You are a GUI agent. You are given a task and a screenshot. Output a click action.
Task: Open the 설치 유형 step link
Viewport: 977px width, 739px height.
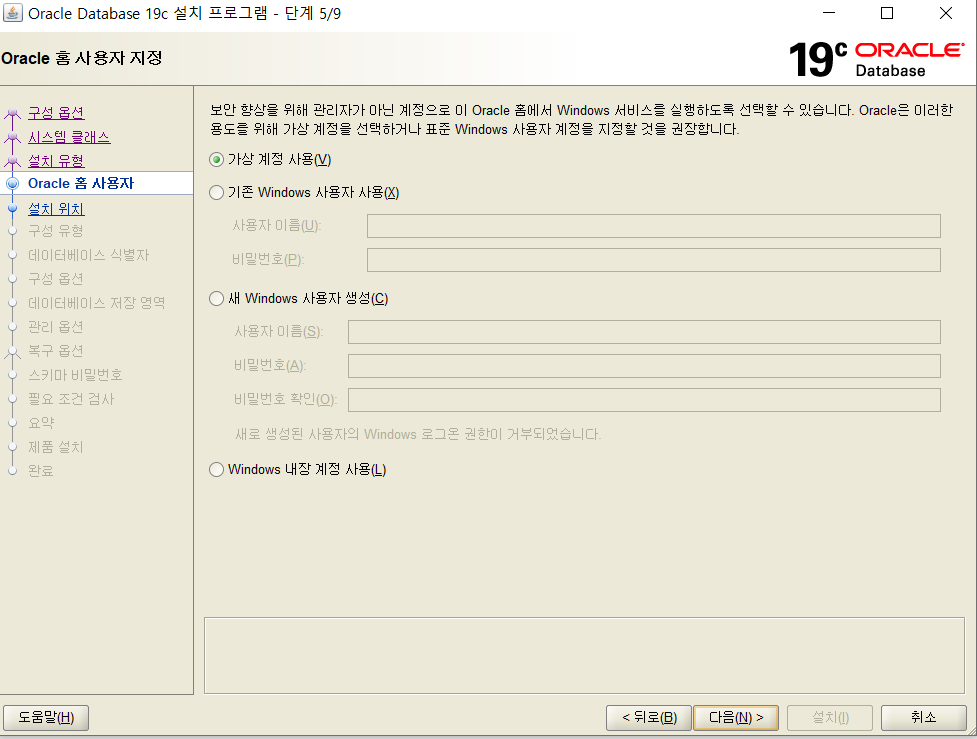(56, 161)
